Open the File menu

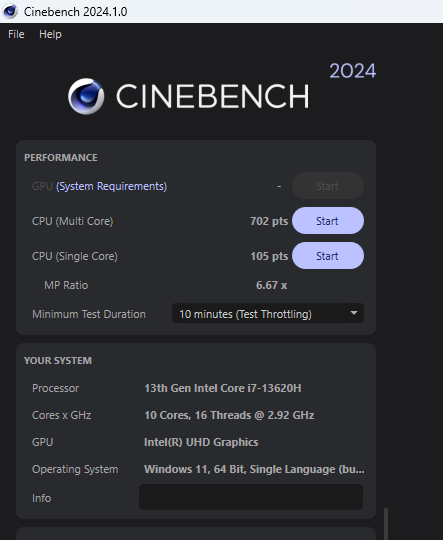(16, 34)
